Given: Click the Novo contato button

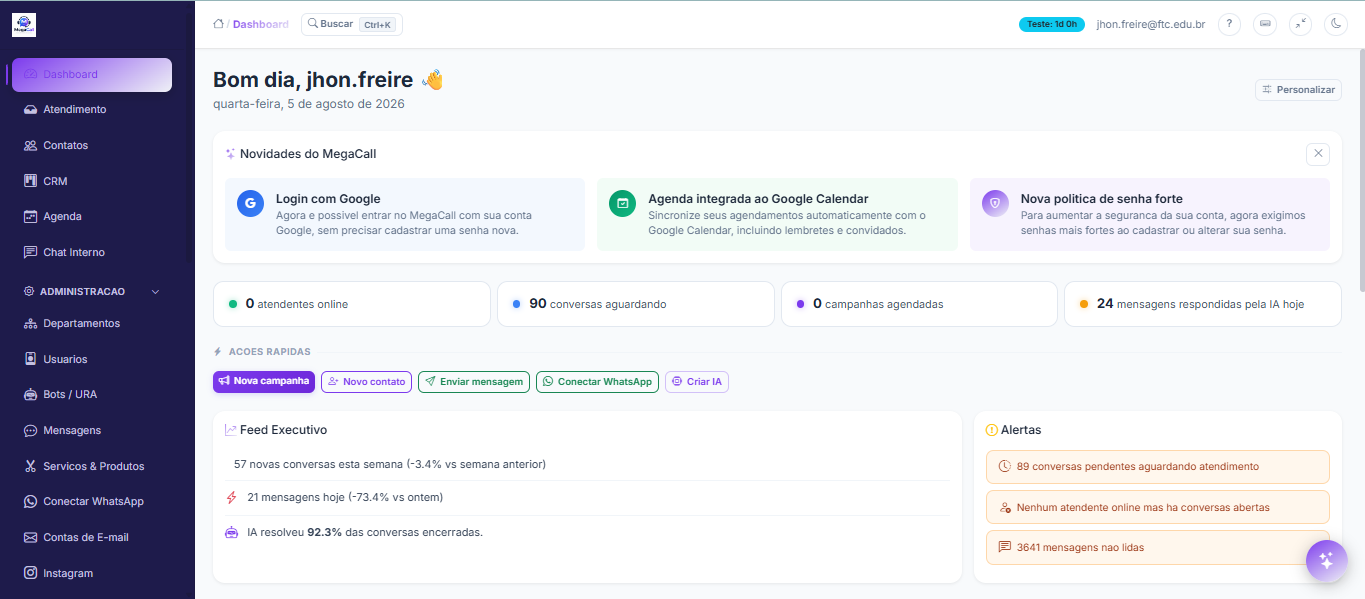Looking at the screenshot, I should point(366,382).
